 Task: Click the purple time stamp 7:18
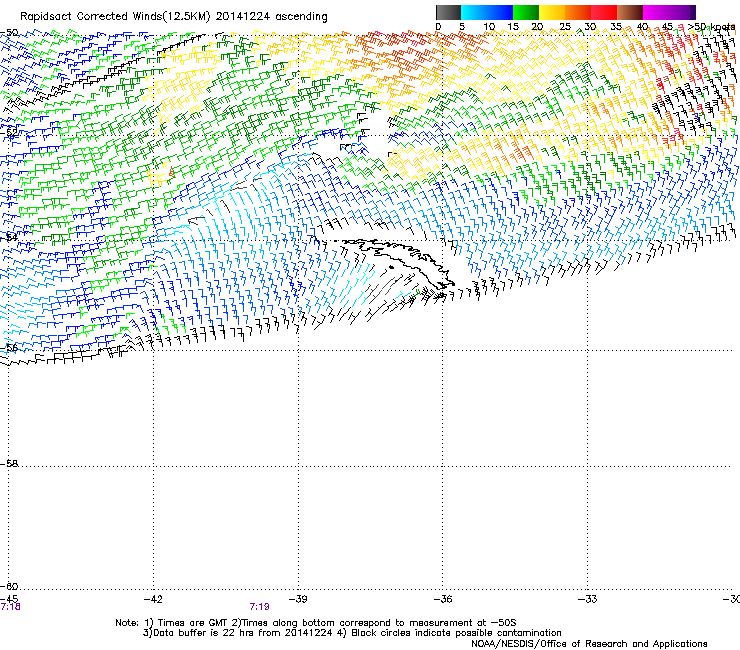click(x=10, y=607)
